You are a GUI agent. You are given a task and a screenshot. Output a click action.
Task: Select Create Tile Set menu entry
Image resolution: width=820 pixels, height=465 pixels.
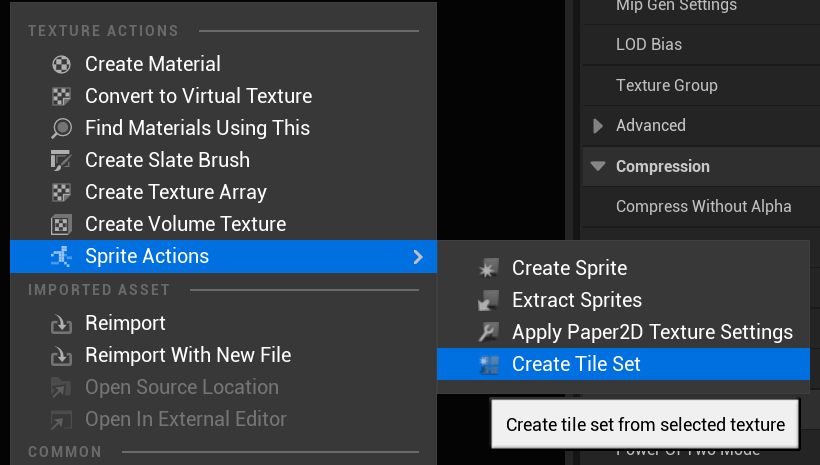point(576,364)
